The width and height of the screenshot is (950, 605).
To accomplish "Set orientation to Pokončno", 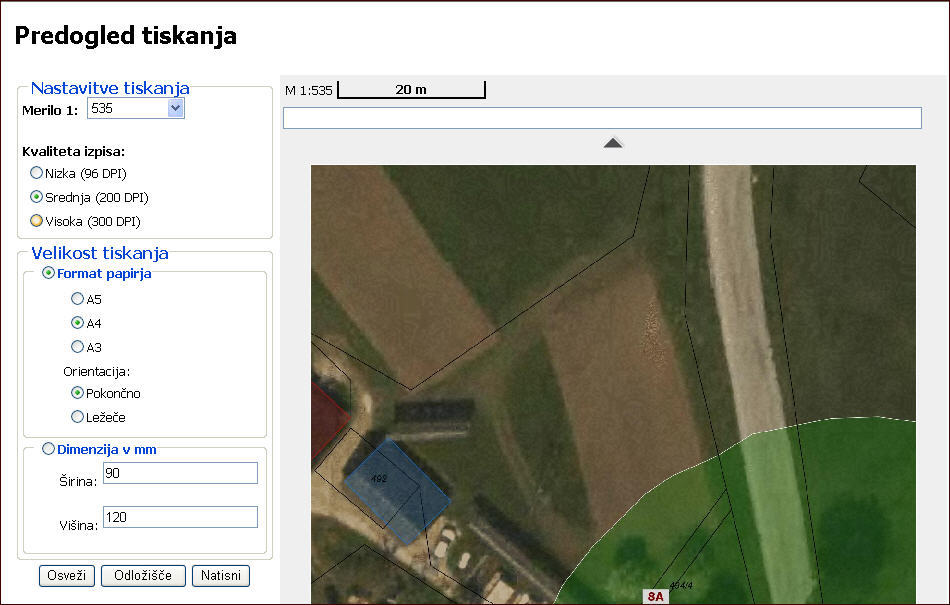I will click(77, 393).
